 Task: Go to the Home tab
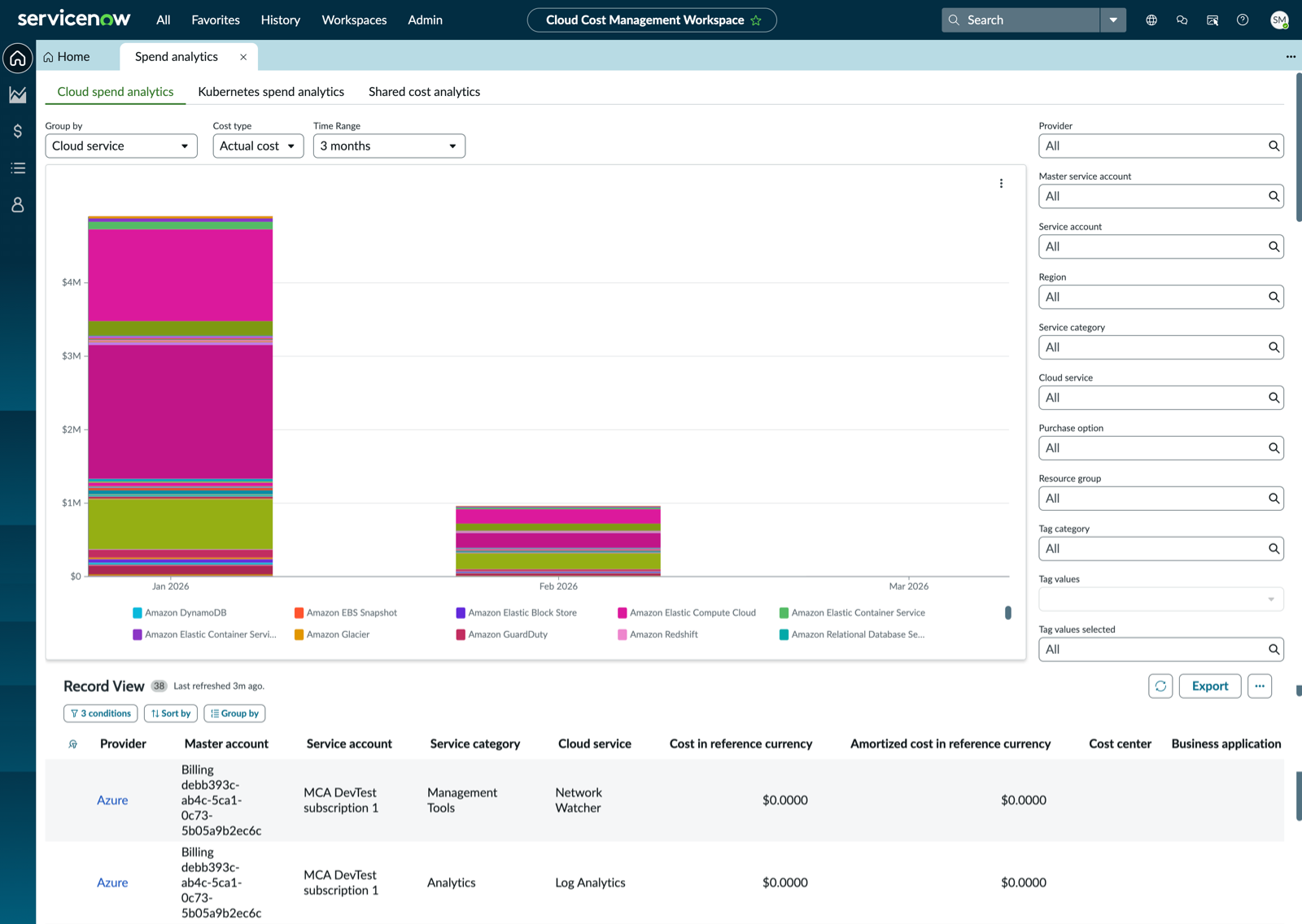tap(67, 57)
